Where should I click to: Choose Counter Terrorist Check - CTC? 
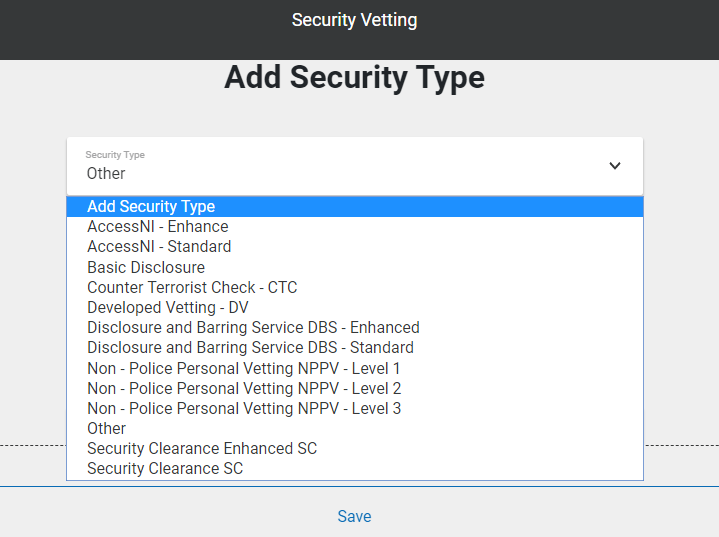[192, 288]
